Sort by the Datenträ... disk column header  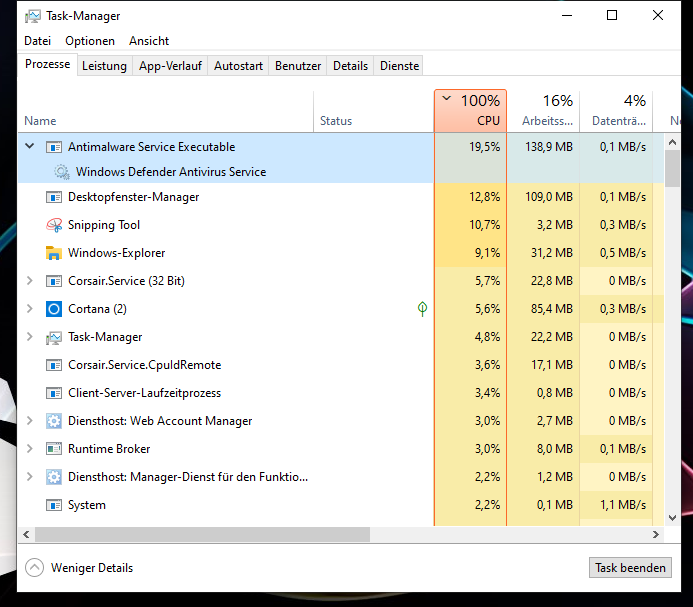(x=616, y=111)
